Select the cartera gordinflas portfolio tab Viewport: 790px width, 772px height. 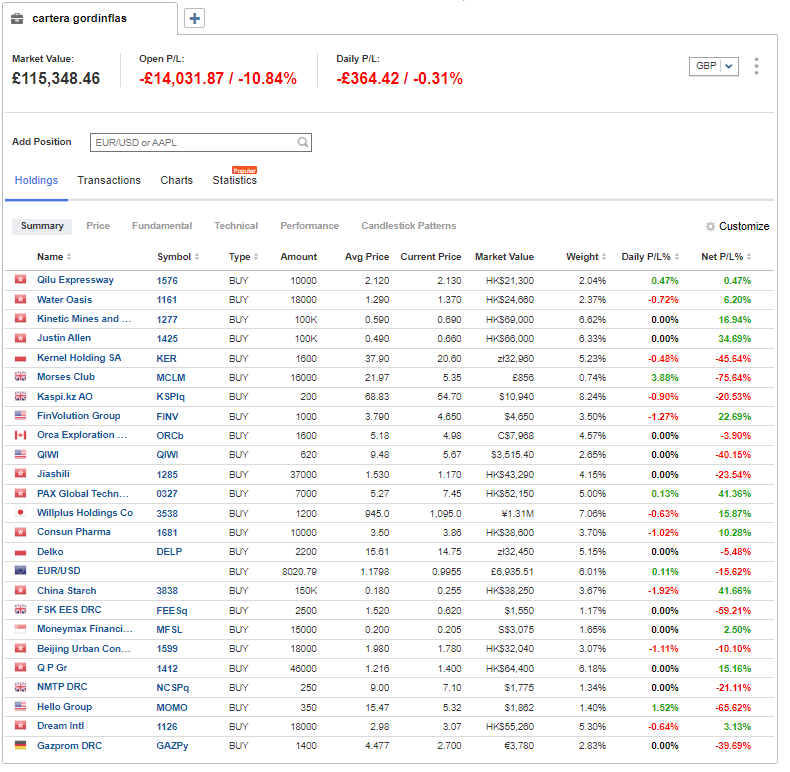click(x=90, y=19)
